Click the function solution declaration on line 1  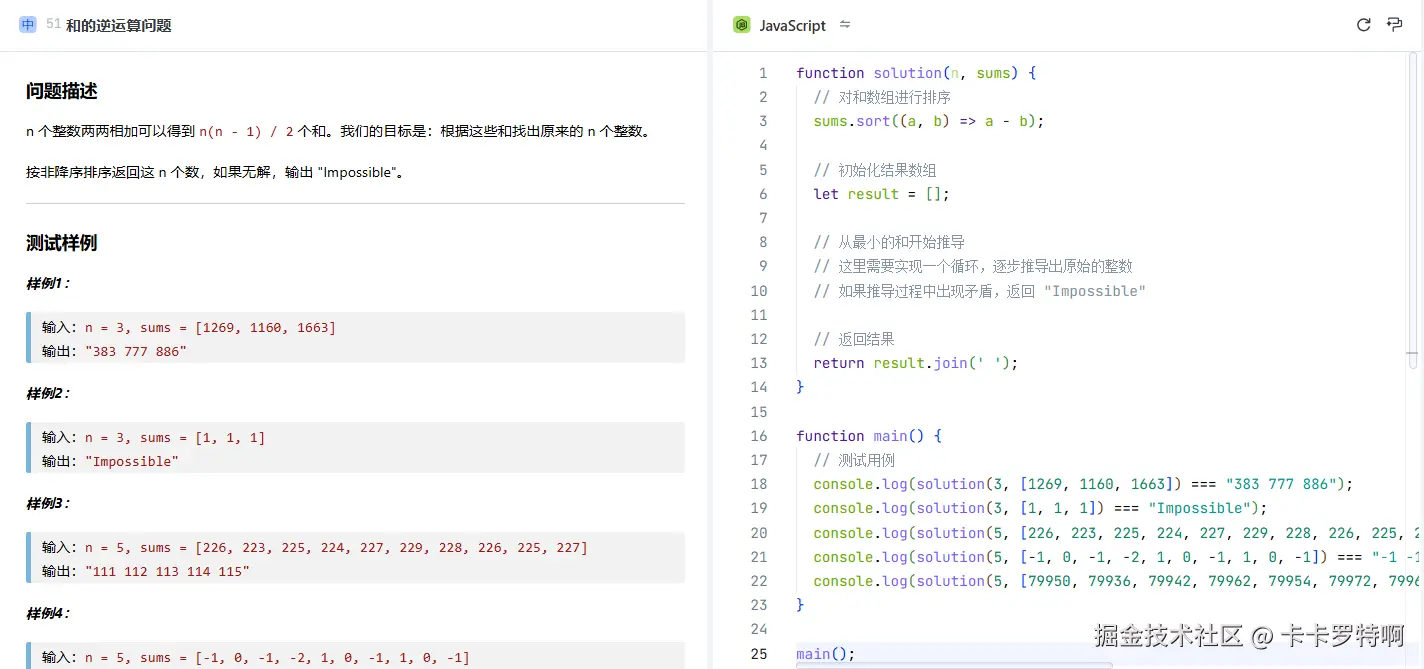coord(900,72)
